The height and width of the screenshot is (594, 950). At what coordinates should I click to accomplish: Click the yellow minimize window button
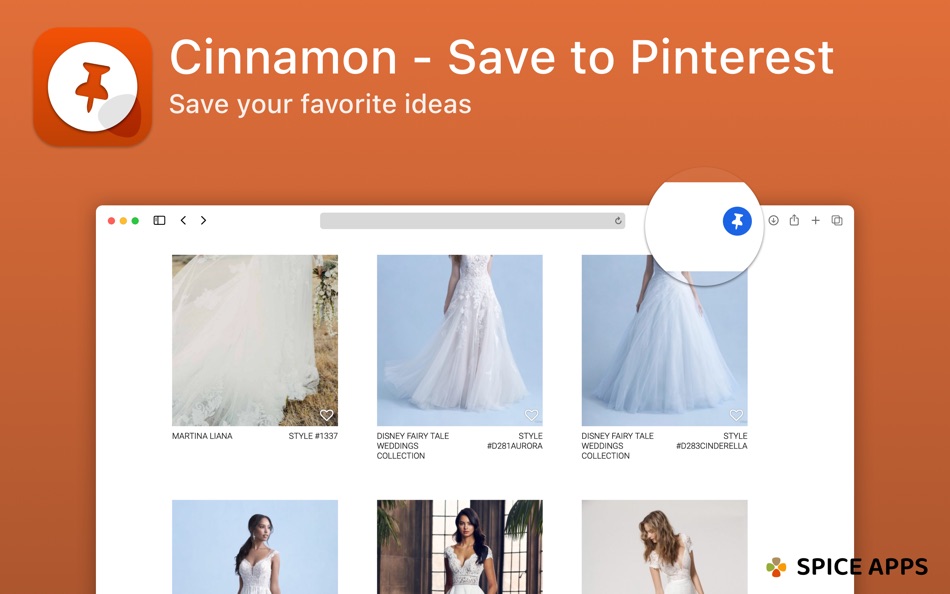124,221
